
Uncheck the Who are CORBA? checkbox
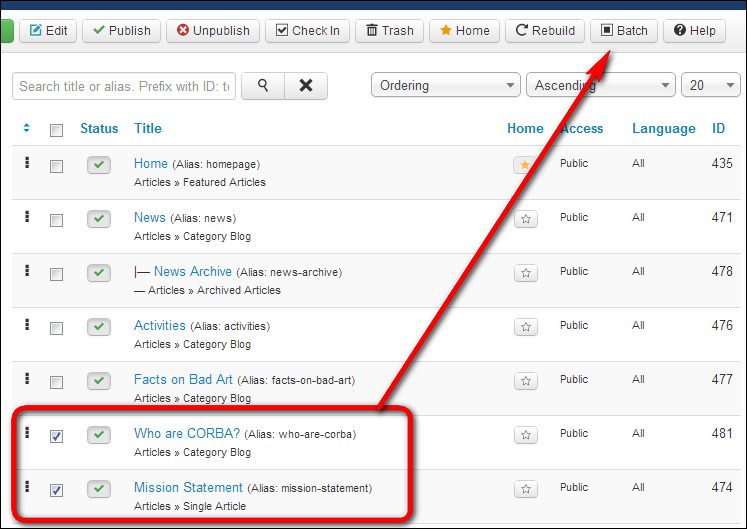point(57,436)
